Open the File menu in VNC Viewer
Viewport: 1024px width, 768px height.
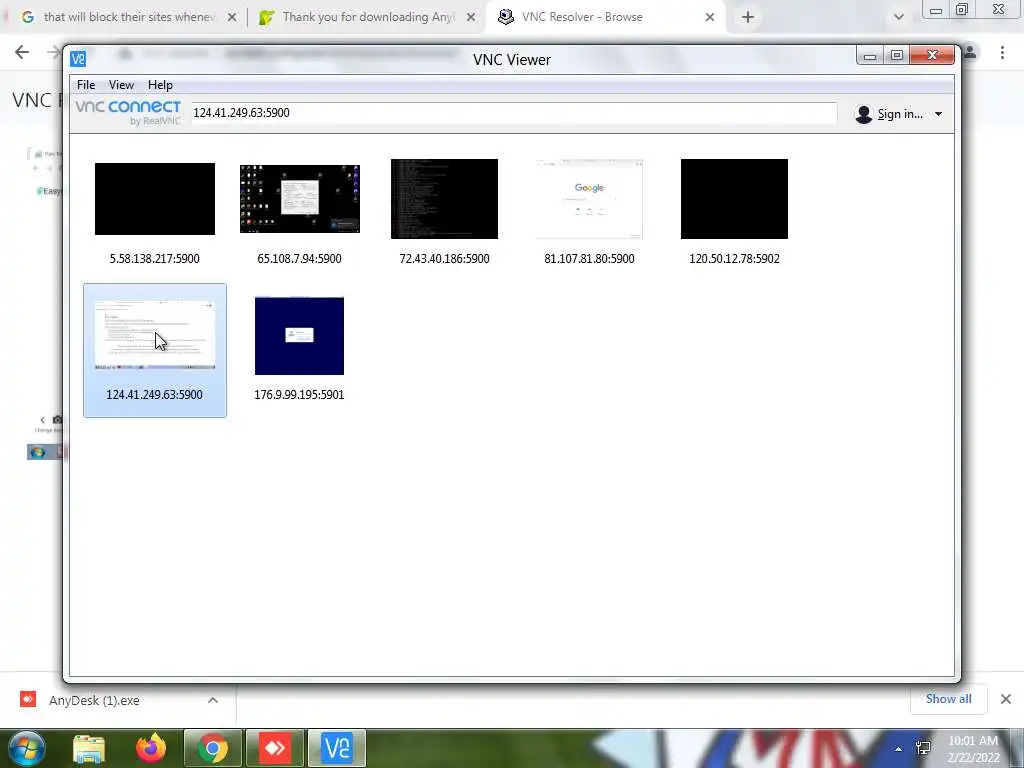(86, 85)
